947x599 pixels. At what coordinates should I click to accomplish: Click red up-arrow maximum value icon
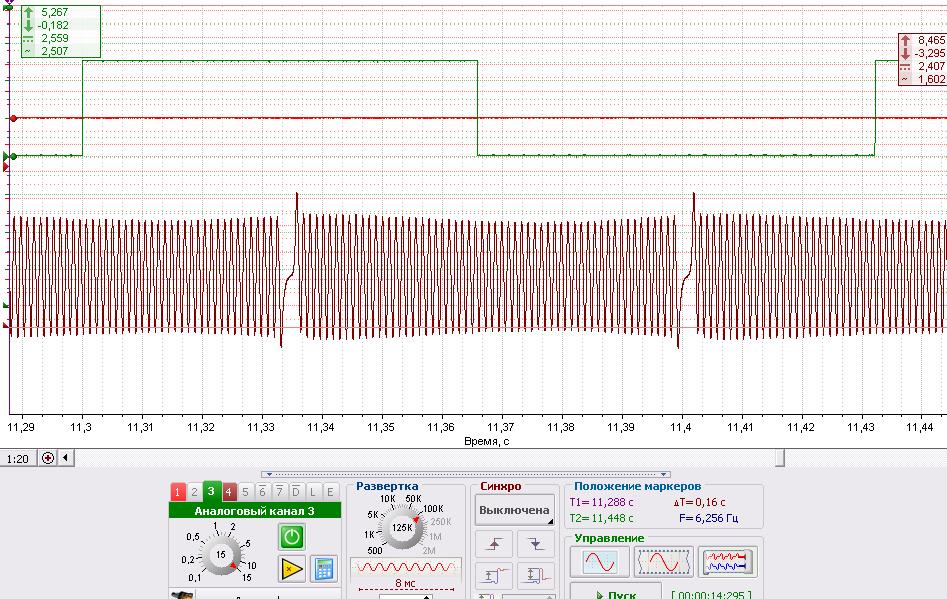coord(905,40)
